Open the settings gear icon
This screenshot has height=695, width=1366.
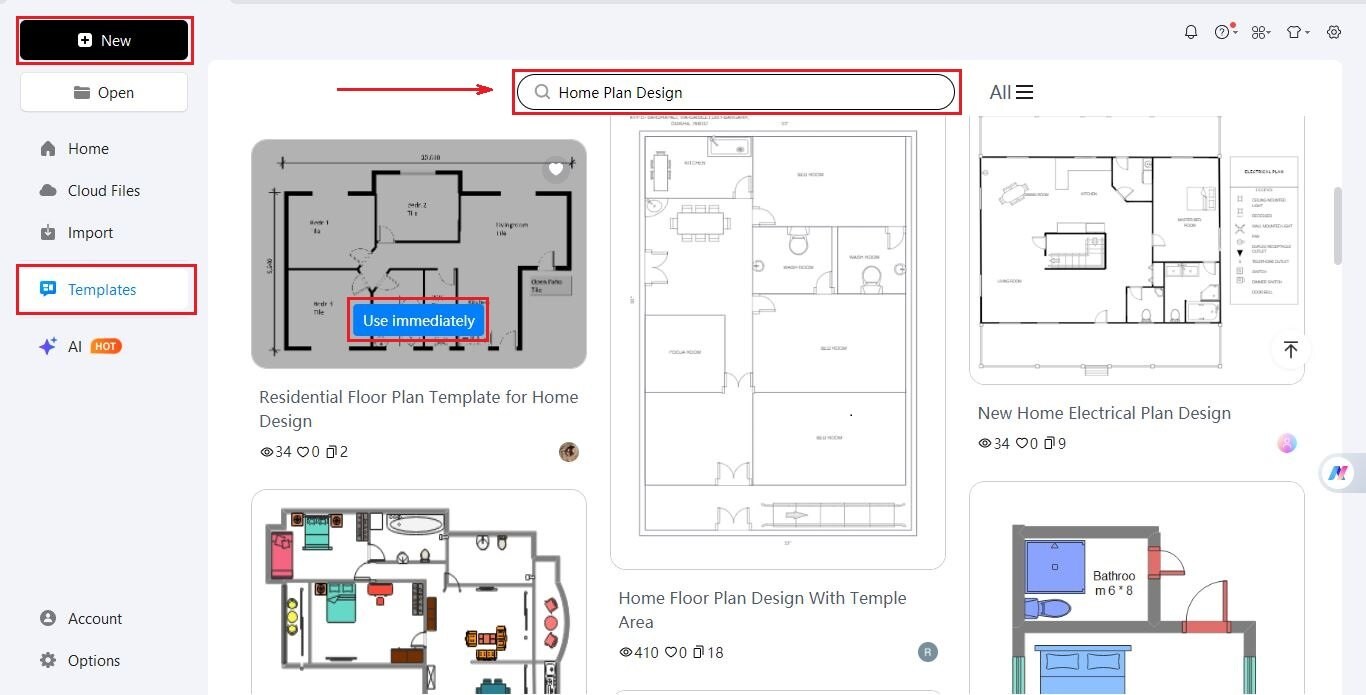tap(1333, 31)
